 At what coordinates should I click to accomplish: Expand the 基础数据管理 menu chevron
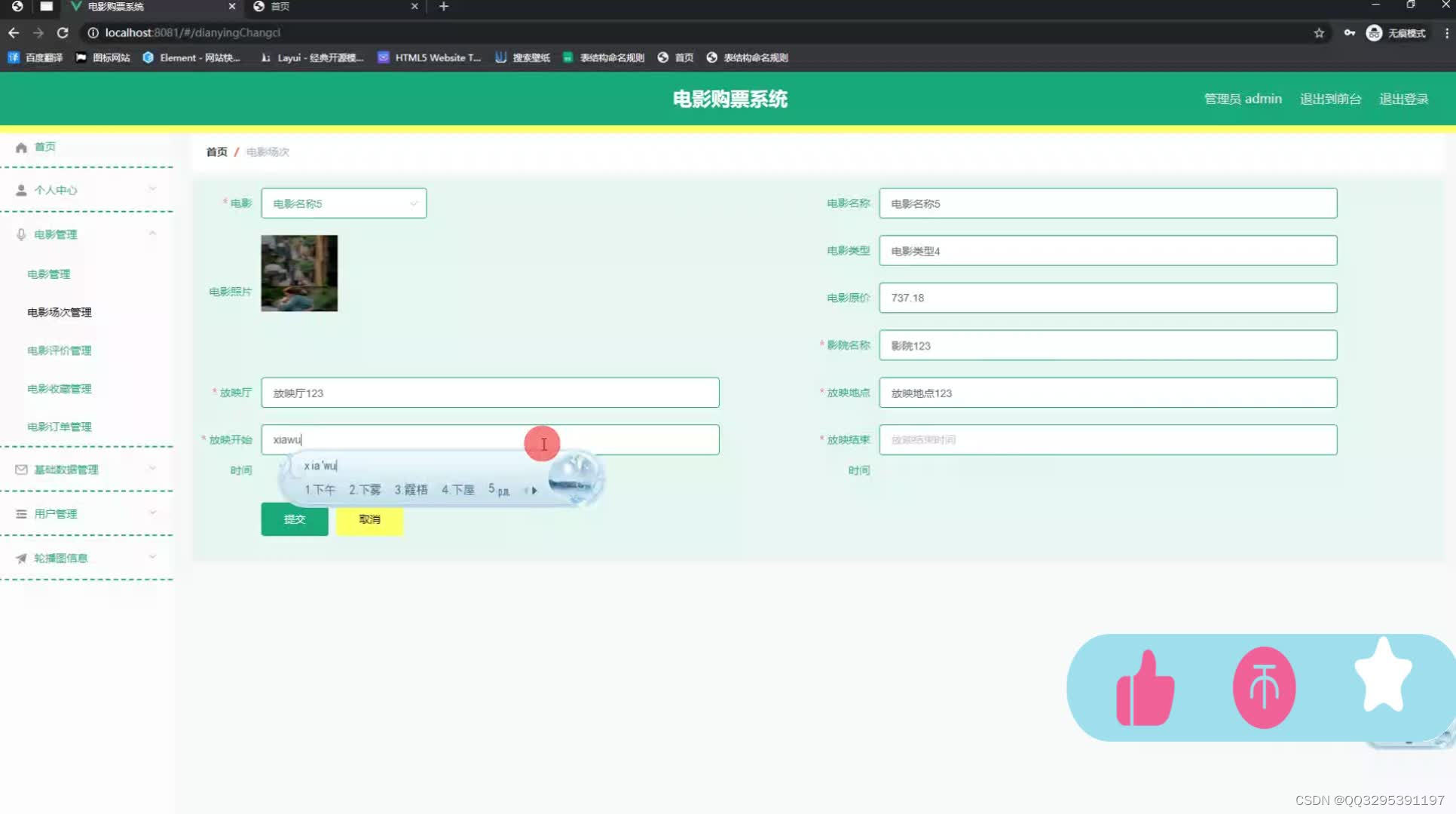(x=152, y=468)
